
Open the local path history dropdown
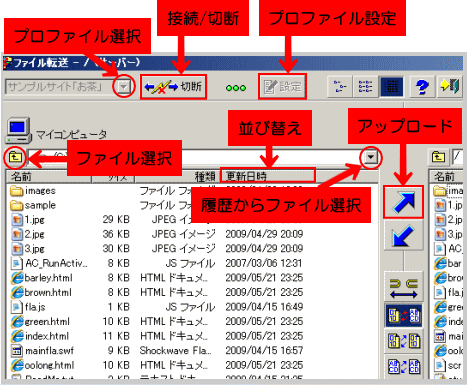pos(371,157)
